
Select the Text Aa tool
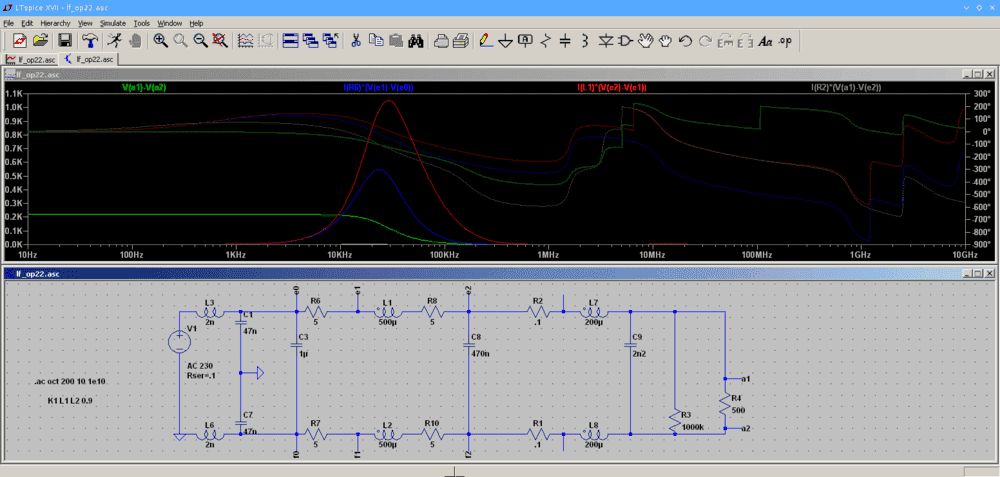[766, 41]
